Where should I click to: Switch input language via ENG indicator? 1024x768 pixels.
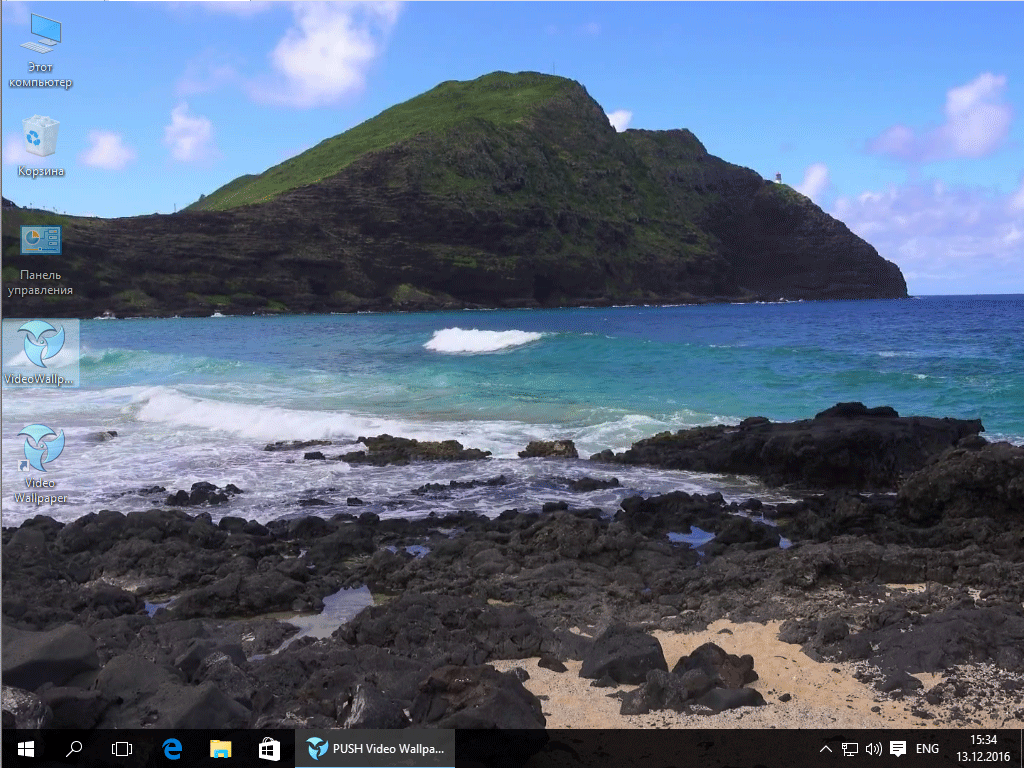[927, 748]
